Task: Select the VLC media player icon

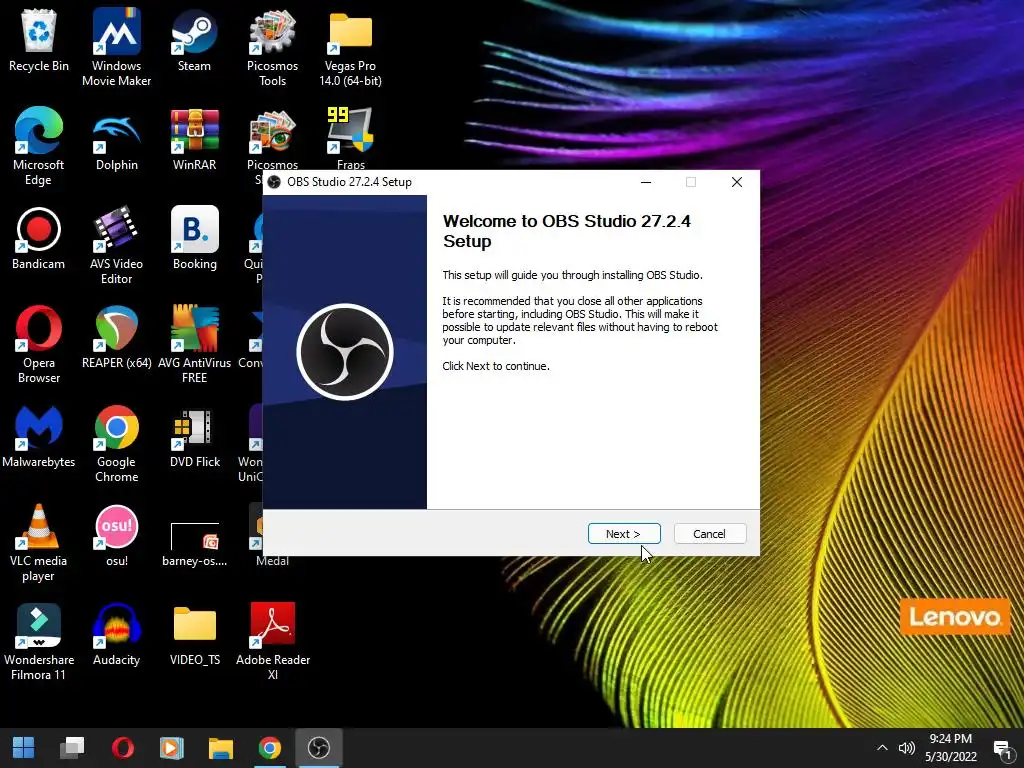Action: point(39,543)
